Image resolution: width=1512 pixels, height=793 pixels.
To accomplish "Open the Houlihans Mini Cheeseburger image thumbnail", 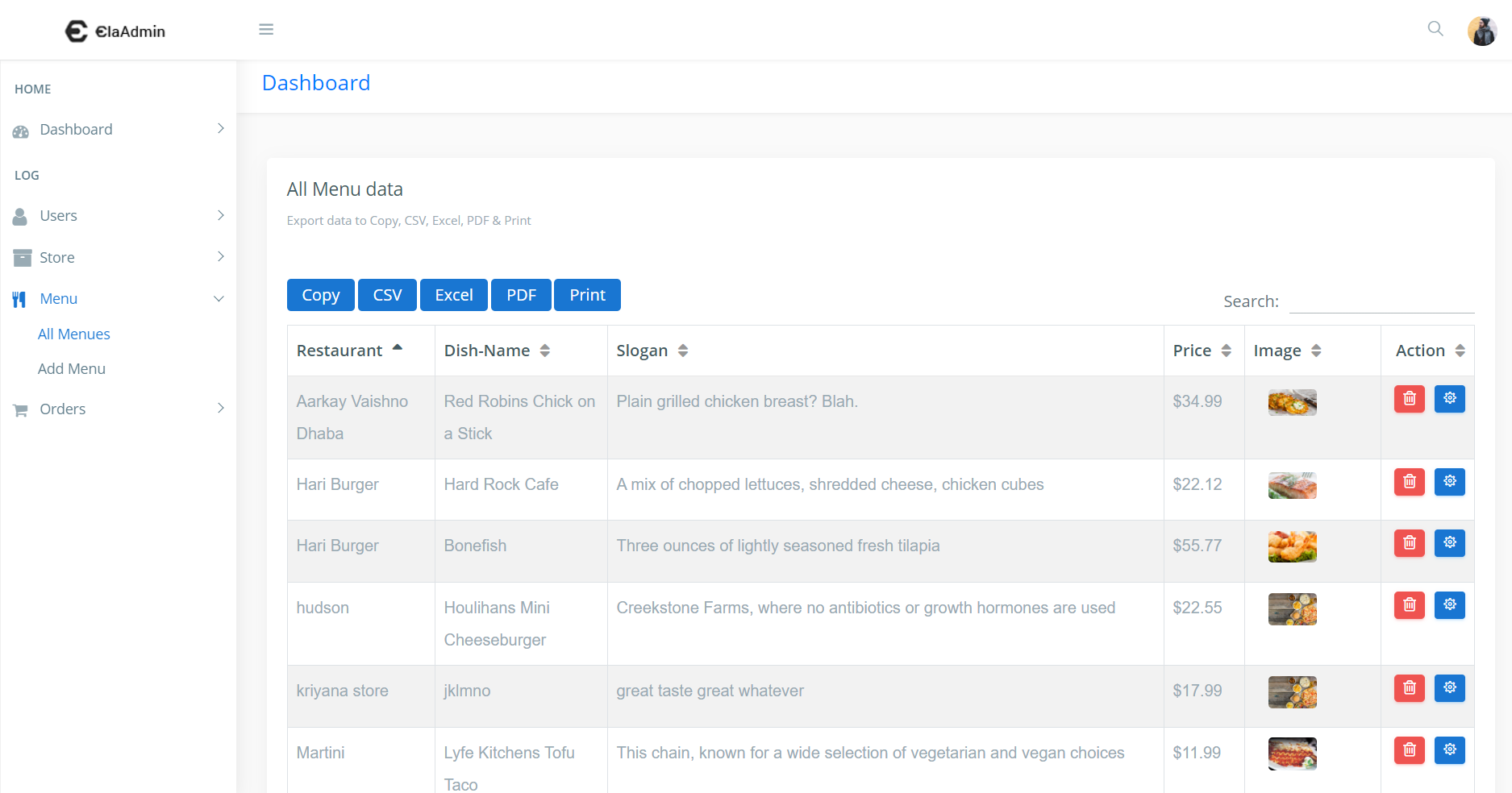I will click(1292, 609).
